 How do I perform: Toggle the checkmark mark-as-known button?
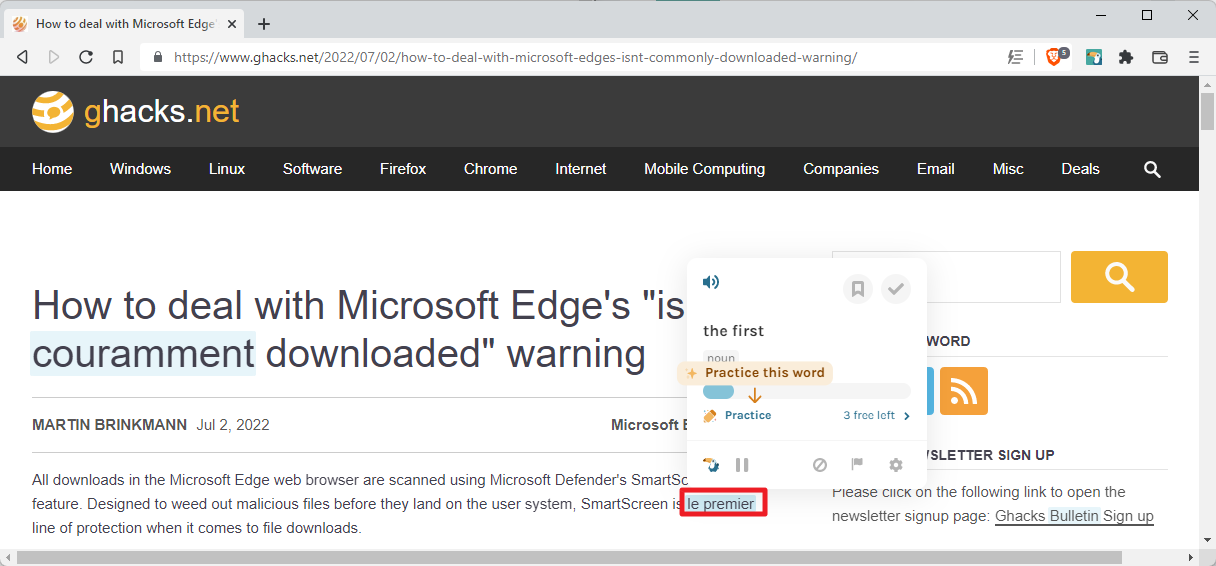coord(896,290)
